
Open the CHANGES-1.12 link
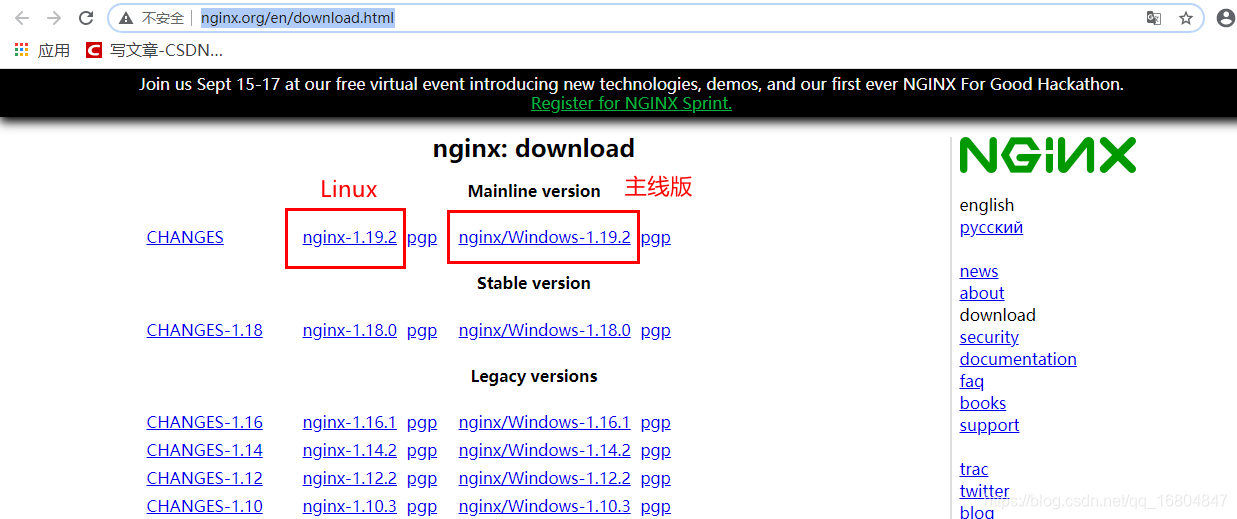[204, 478]
